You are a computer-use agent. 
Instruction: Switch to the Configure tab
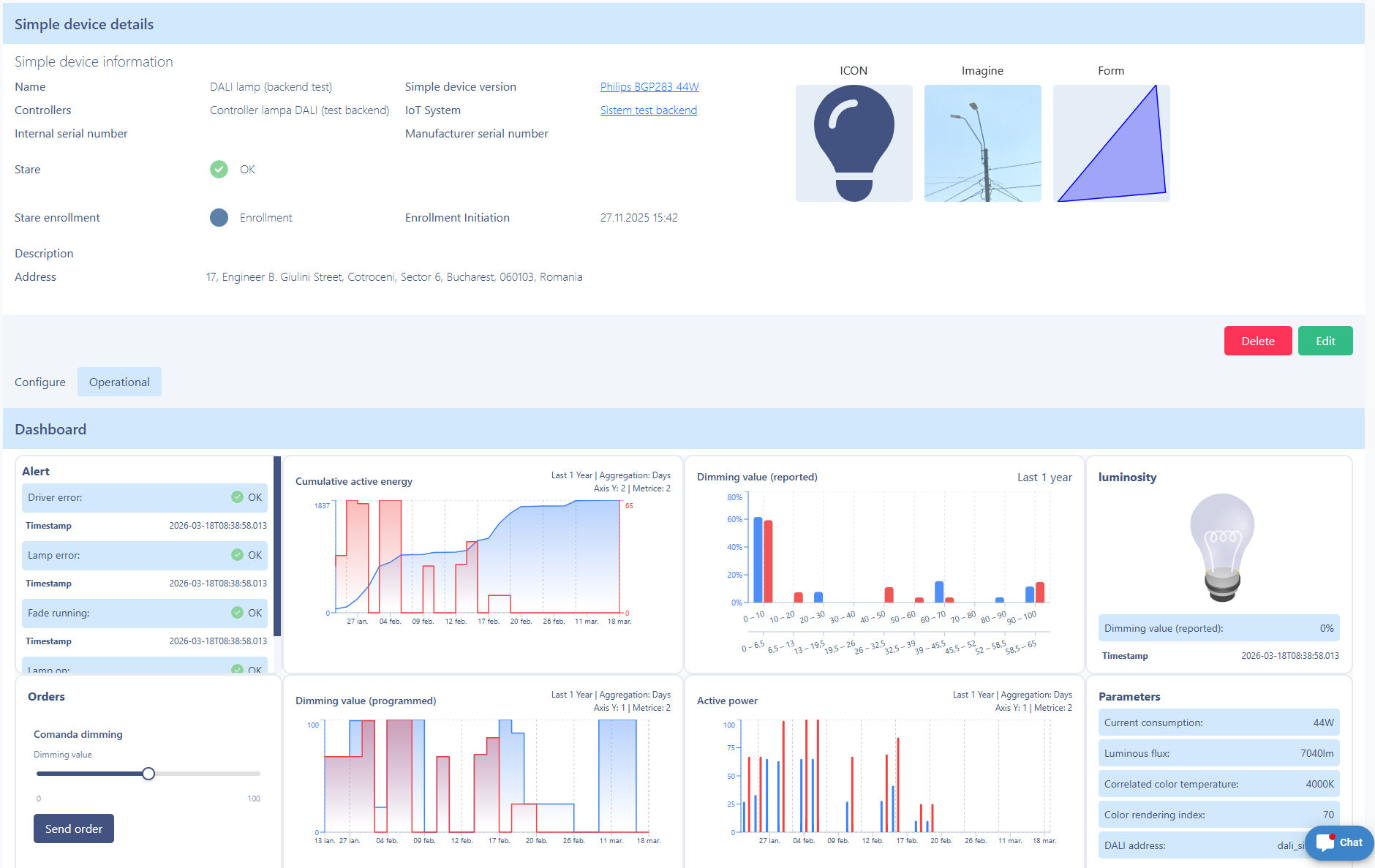tap(40, 382)
